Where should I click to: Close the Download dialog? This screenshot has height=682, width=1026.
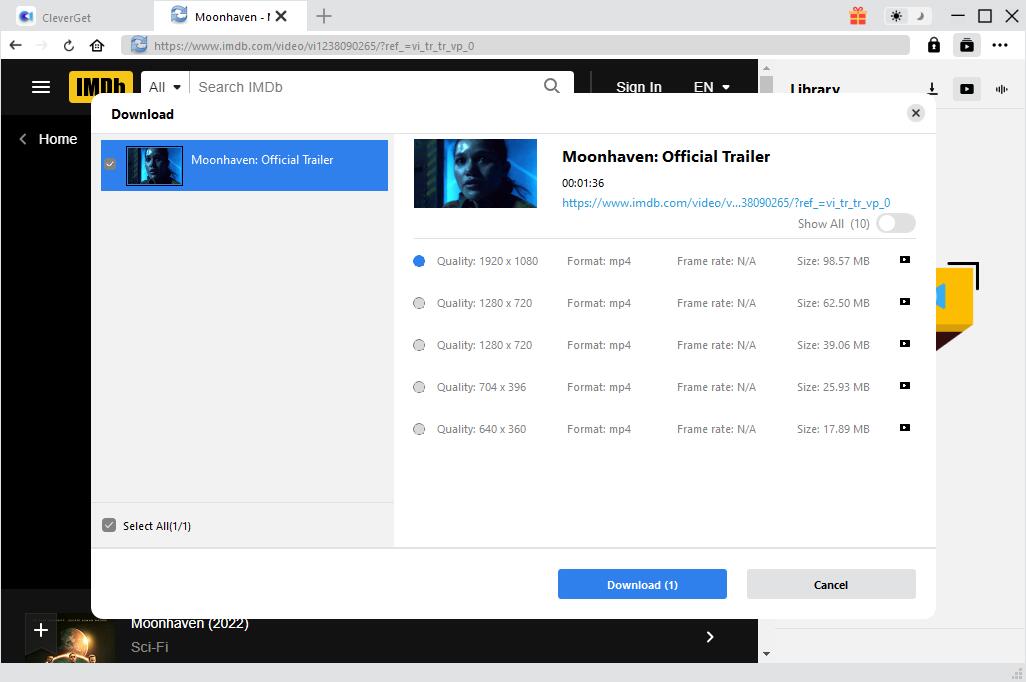pos(915,113)
